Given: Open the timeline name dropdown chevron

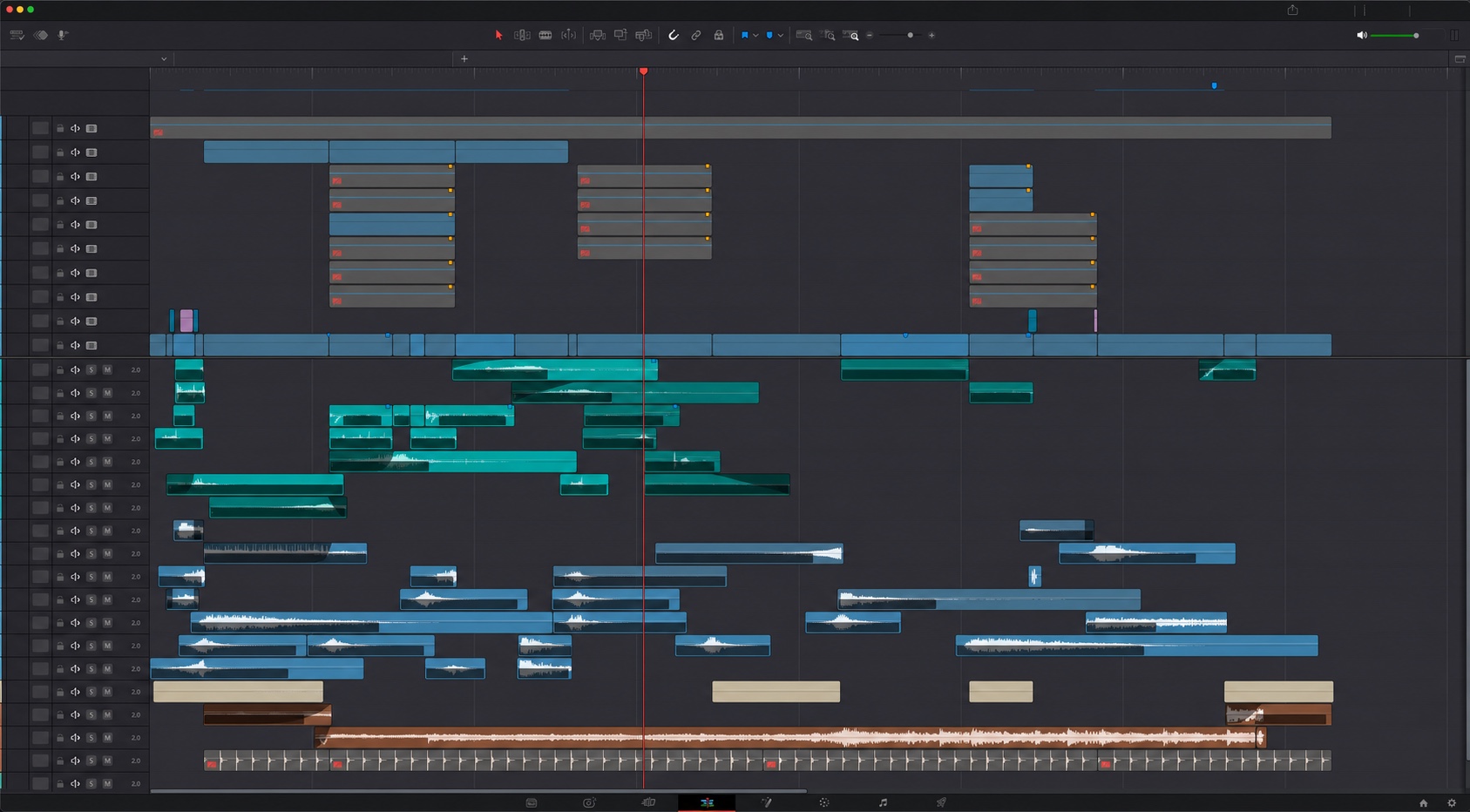Looking at the screenshot, I should pyautogui.click(x=164, y=58).
